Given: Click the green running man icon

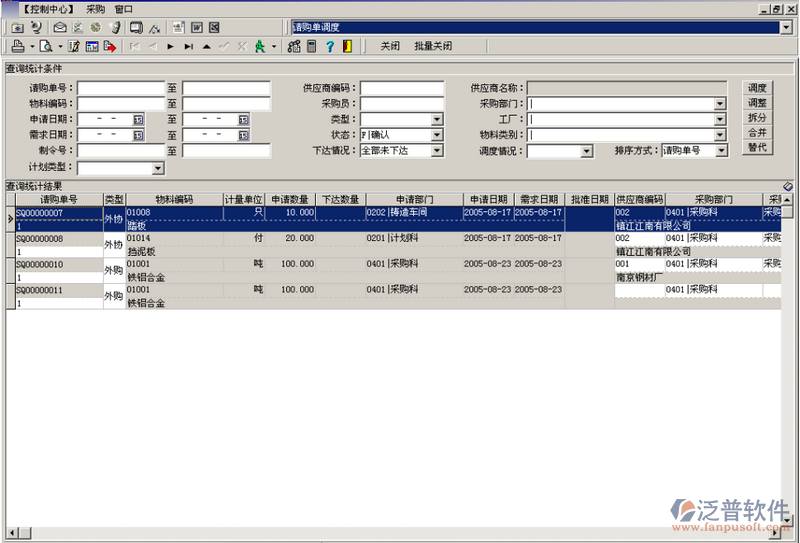Looking at the screenshot, I should click(x=259, y=46).
